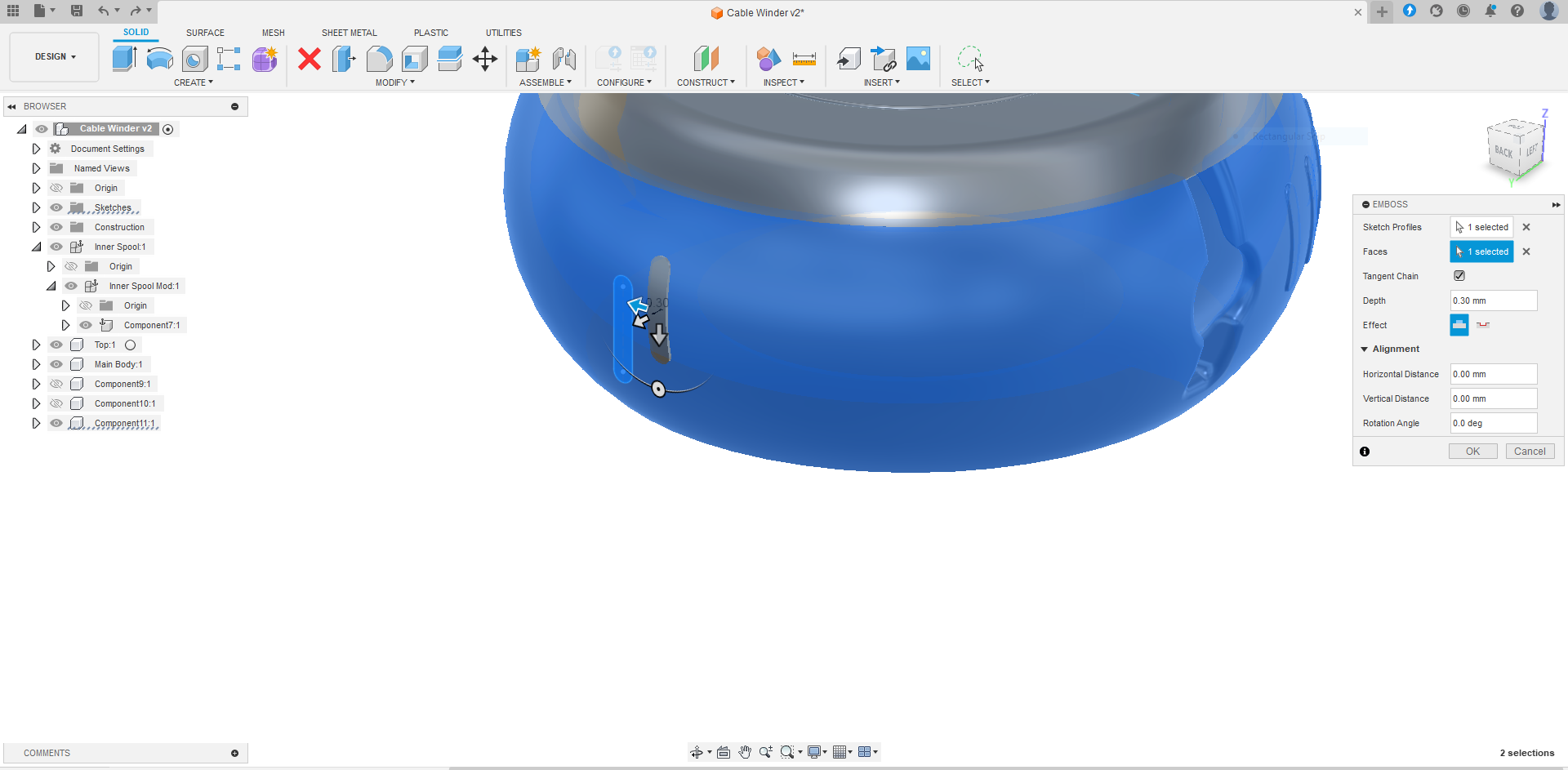The image size is (1568, 770).
Task: Click the Redo arrow icon
Action: point(136,11)
